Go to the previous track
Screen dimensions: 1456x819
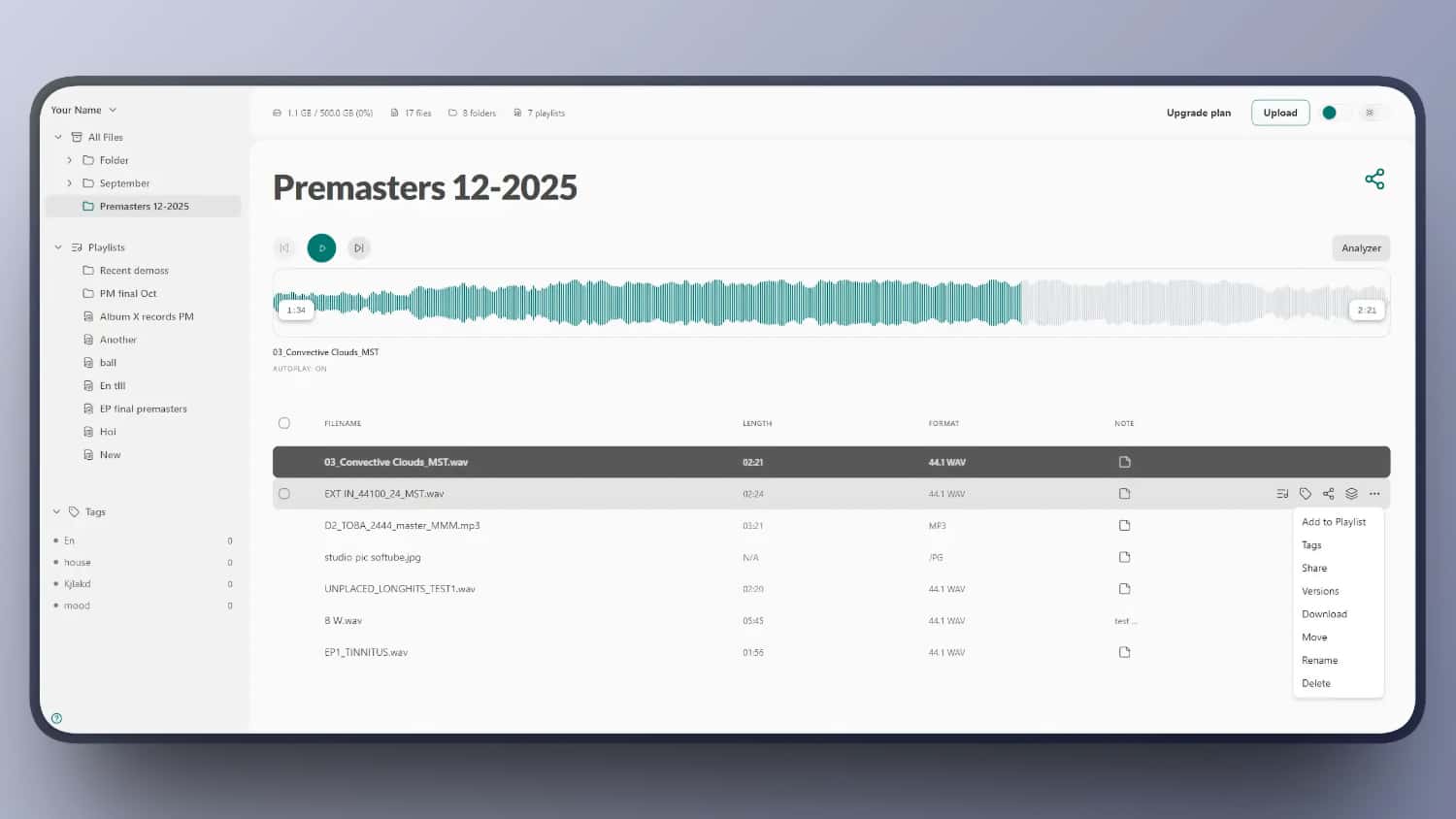pos(284,248)
